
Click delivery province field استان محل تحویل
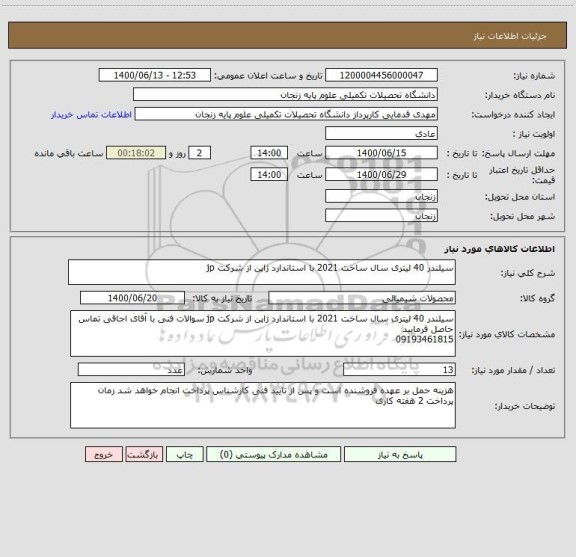point(381,197)
